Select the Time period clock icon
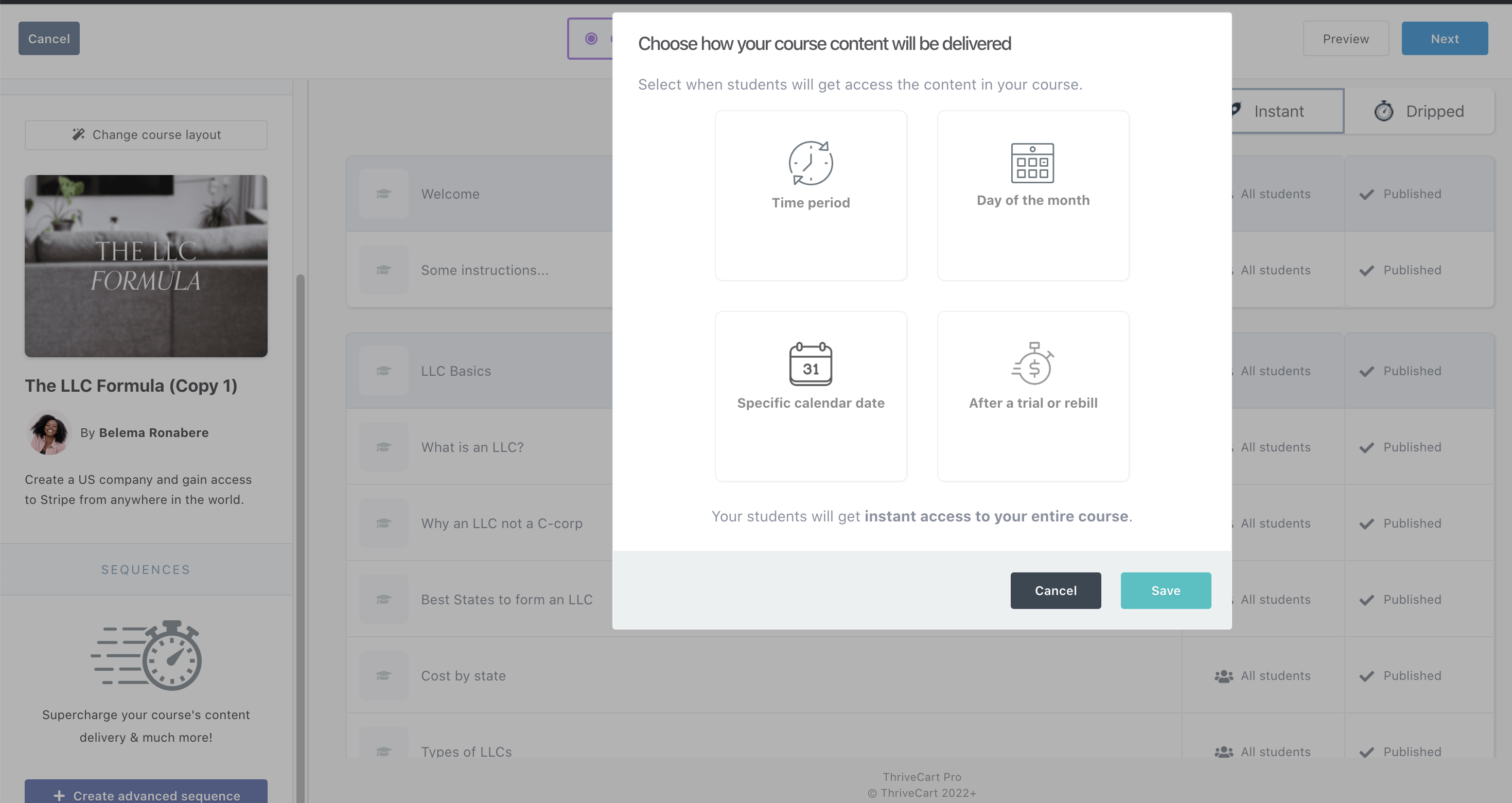This screenshot has width=1512, height=803. [x=811, y=163]
